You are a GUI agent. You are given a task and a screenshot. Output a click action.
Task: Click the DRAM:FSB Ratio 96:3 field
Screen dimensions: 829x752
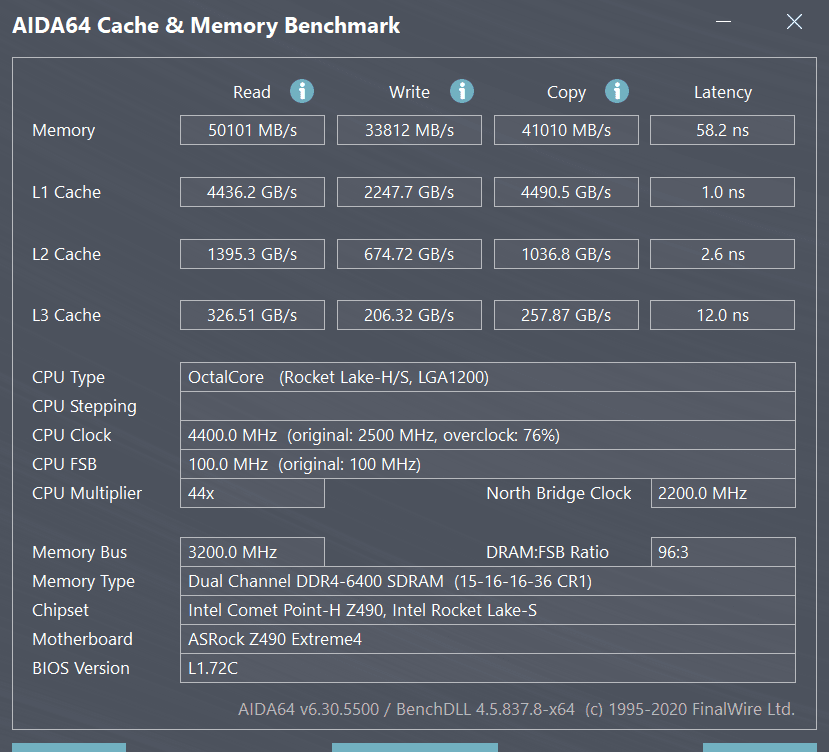click(x=723, y=552)
